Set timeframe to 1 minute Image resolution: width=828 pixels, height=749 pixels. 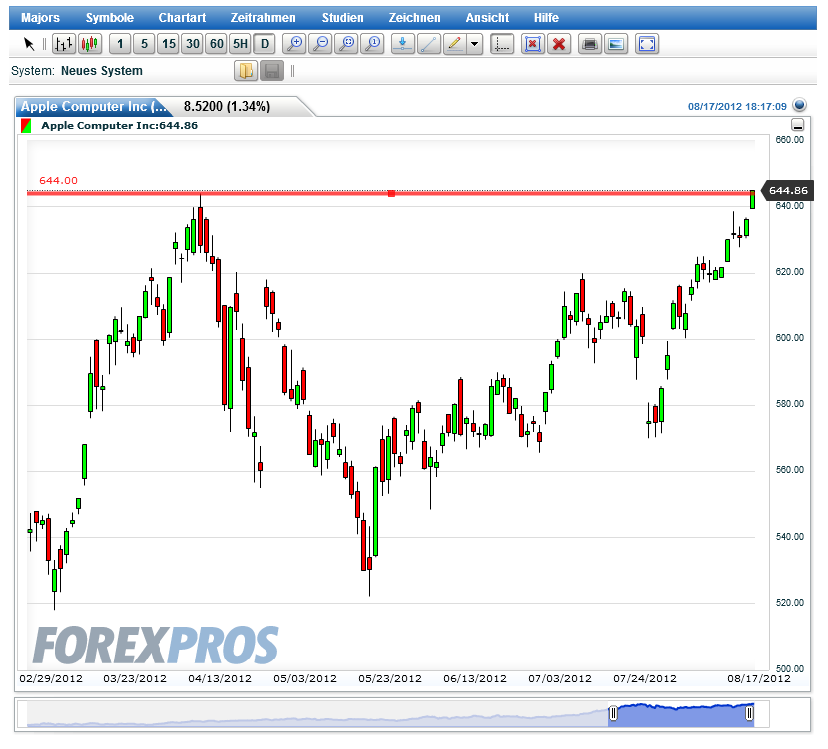click(x=120, y=44)
